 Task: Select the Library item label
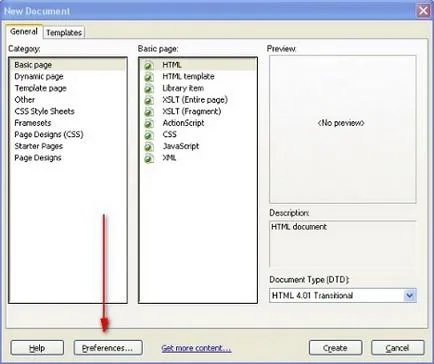183,88
